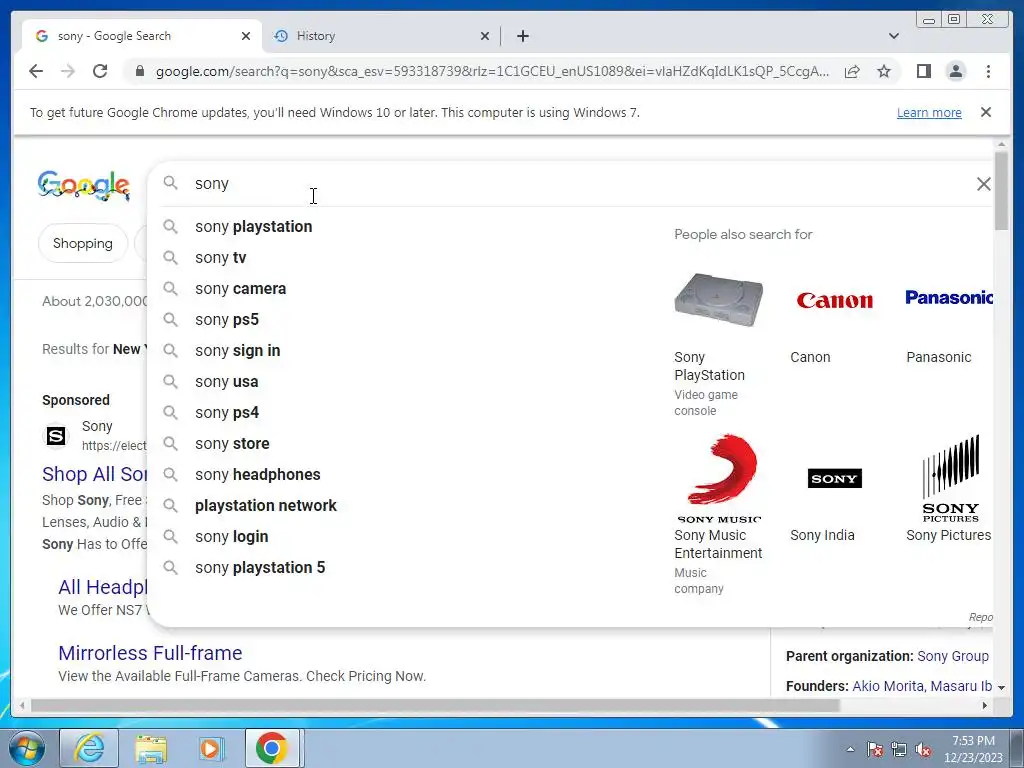Open the Chrome profile avatar icon
Viewport: 1024px width, 768px height.
(955, 71)
